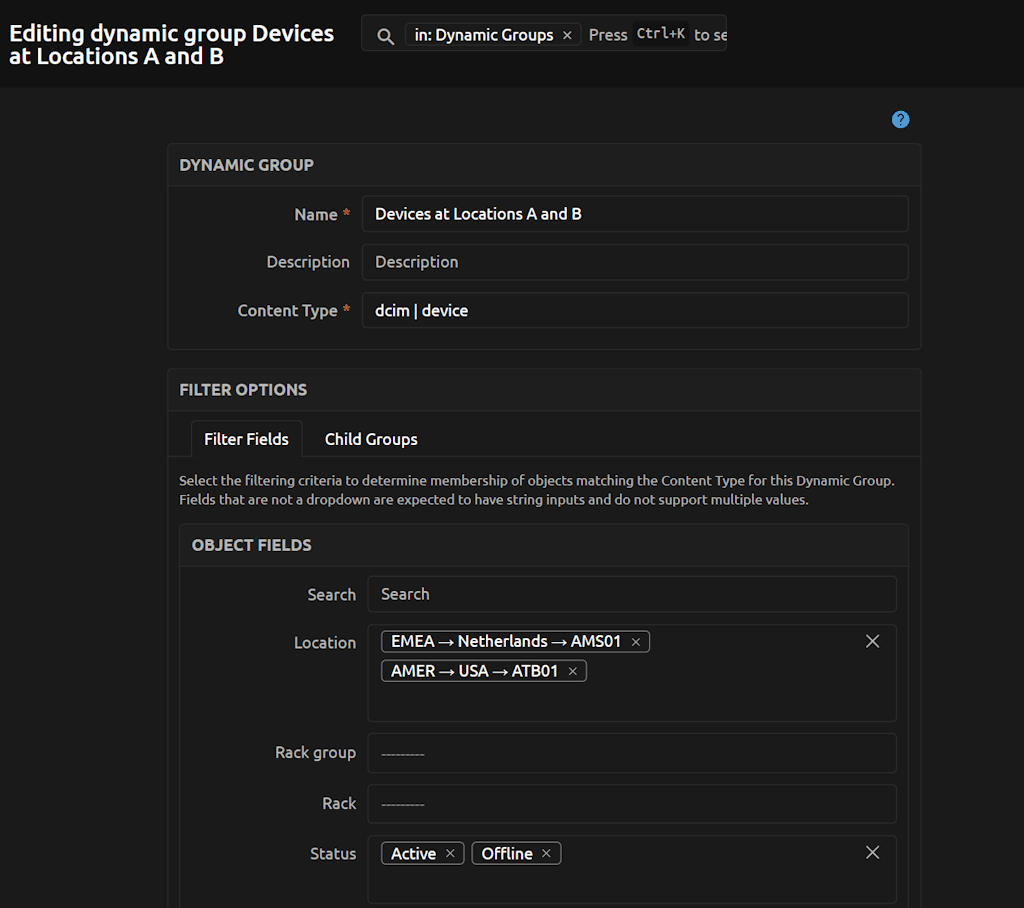The width and height of the screenshot is (1024, 908).
Task: Select the Content Type field showing 'dcim | device'
Action: tap(635, 310)
